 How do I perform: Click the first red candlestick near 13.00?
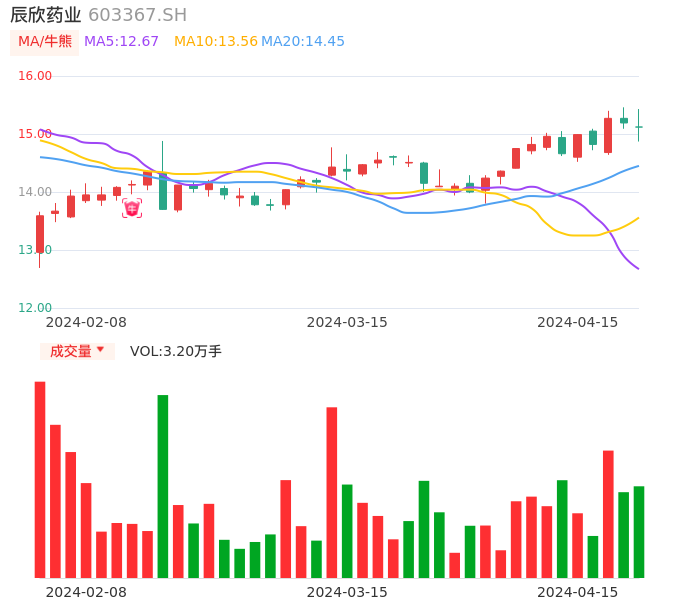point(40,234)
